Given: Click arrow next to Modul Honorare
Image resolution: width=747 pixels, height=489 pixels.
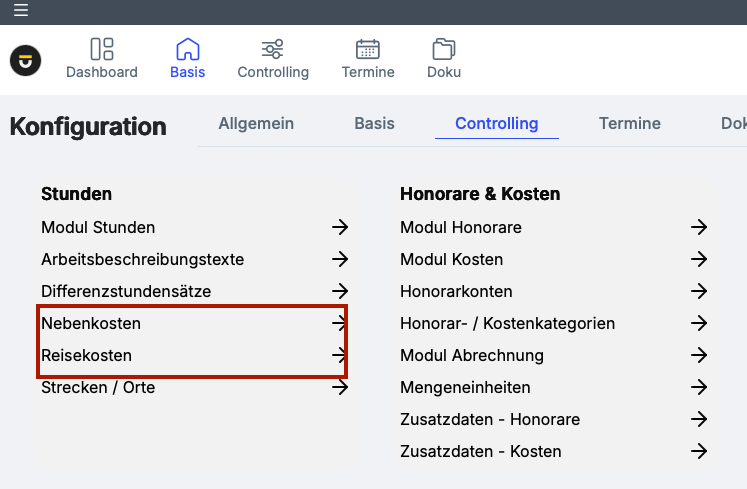Looking at the screenshot, I should (x=699, y=228).
